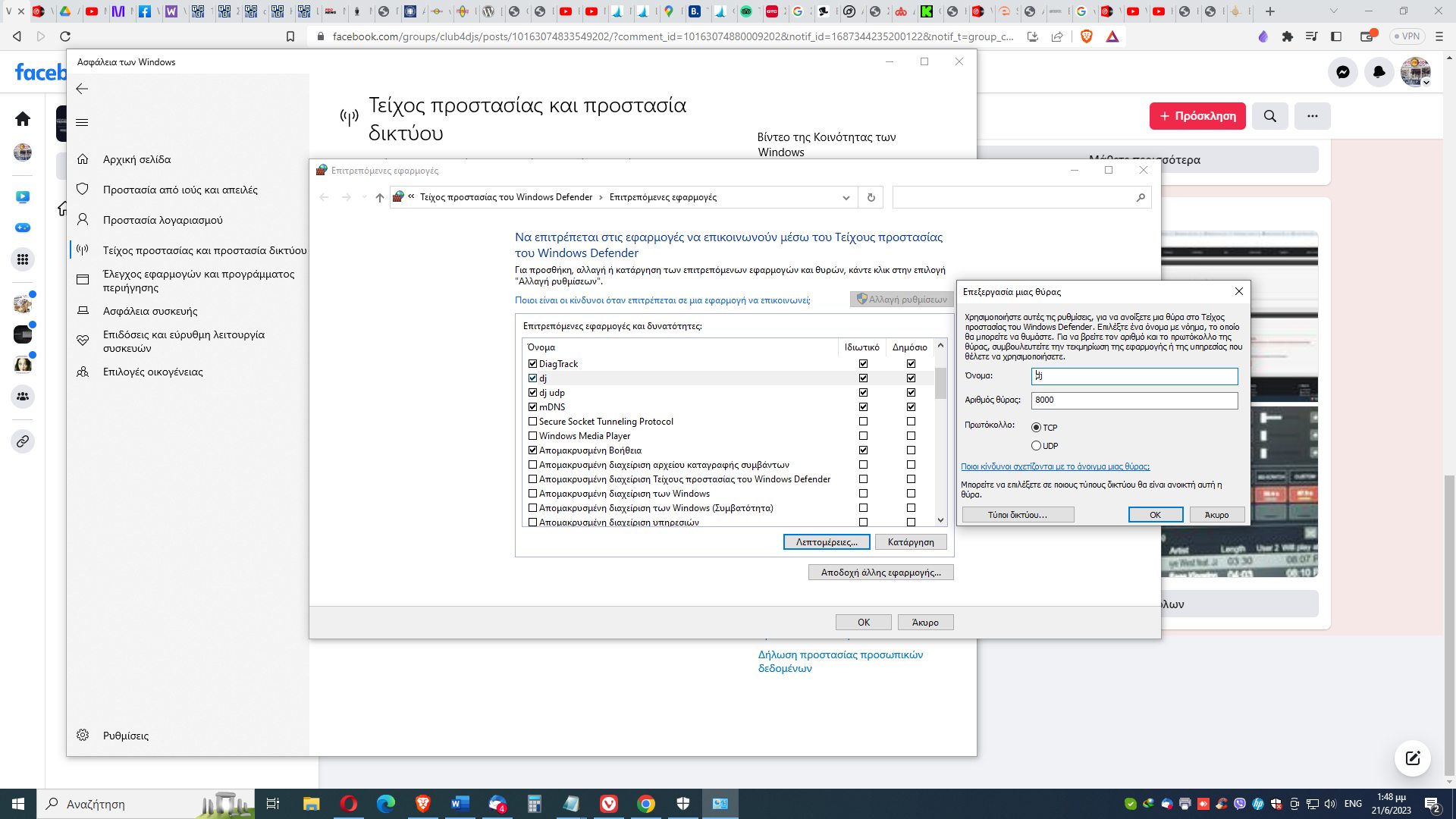The width and height of the screenshot is (1456, 819).
Task: Open the group three-dots more menu
Action: [1312, 116]
